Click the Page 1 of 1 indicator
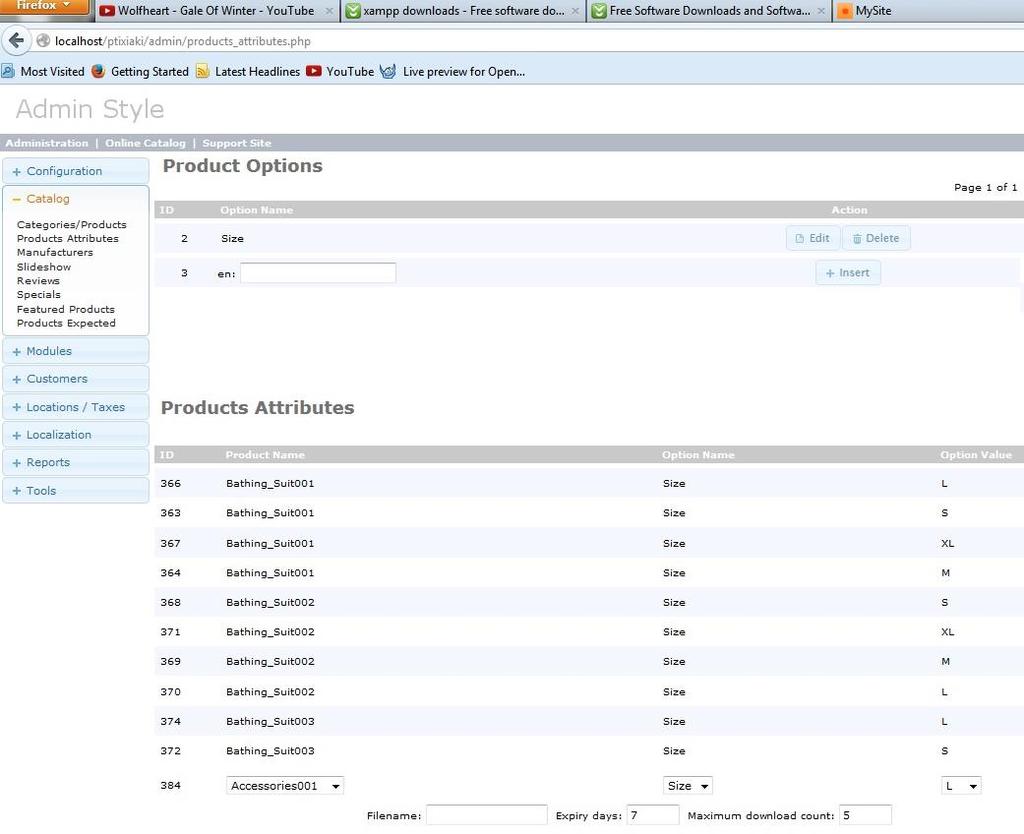 pyautogui.click(x=985, y=187)
